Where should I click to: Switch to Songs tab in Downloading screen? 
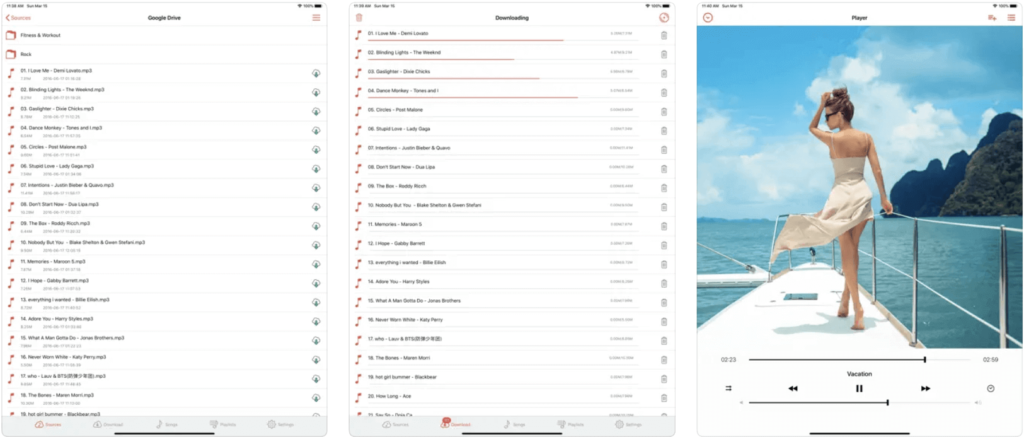coord(515,425)
